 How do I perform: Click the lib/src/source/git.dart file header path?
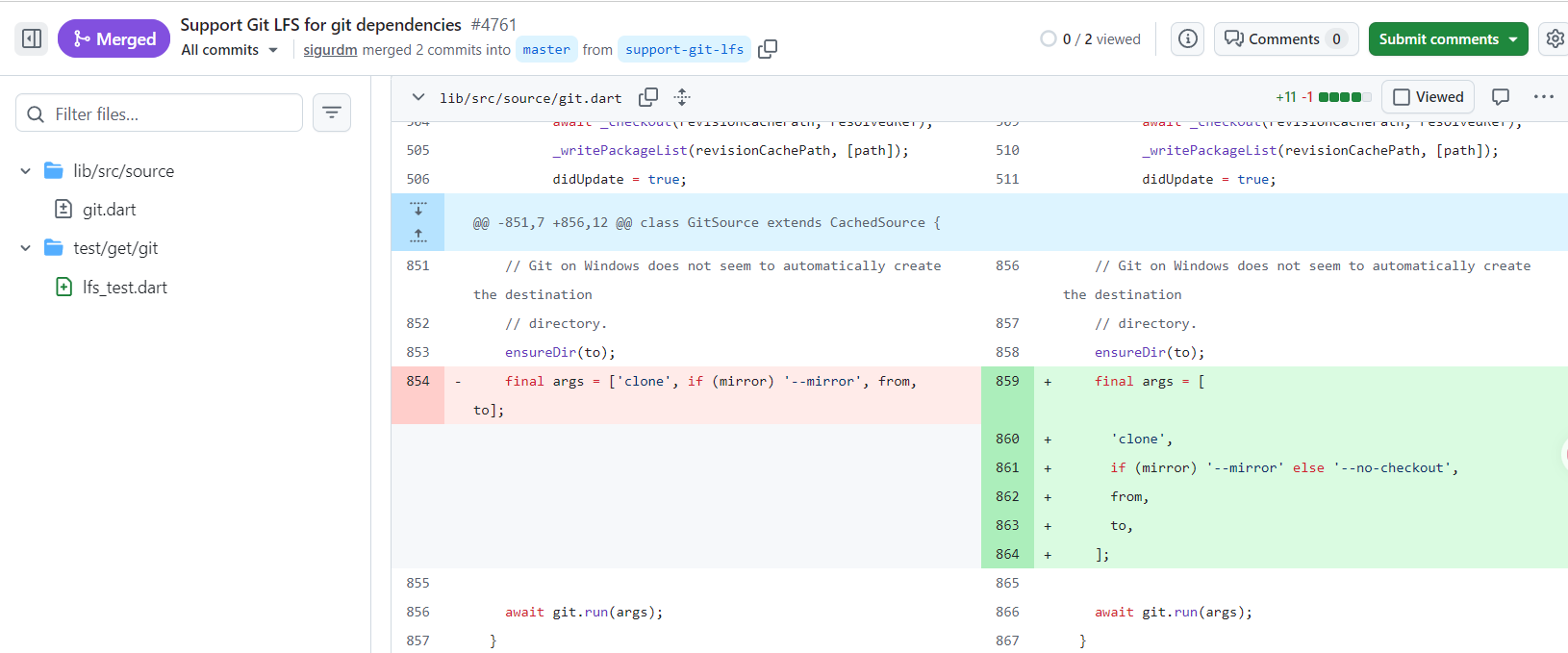(531, 98)
